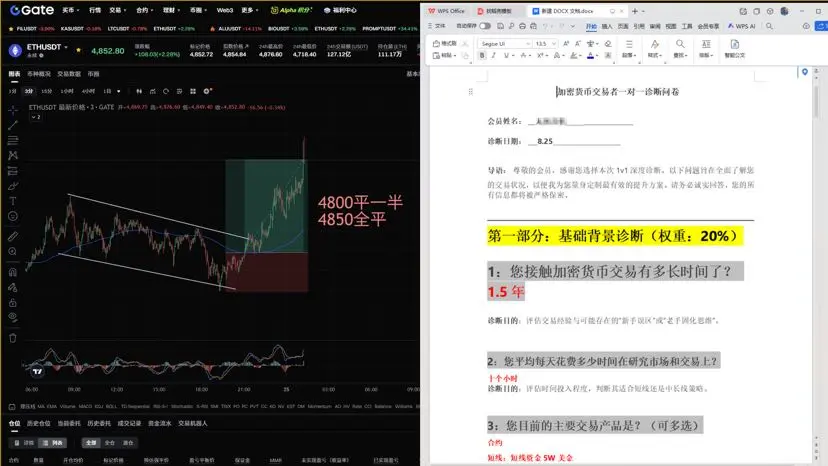Screen dimensions: 828x466
Task: Click the WPS clear formatting eraser icon
Action: tap(608, 44)
